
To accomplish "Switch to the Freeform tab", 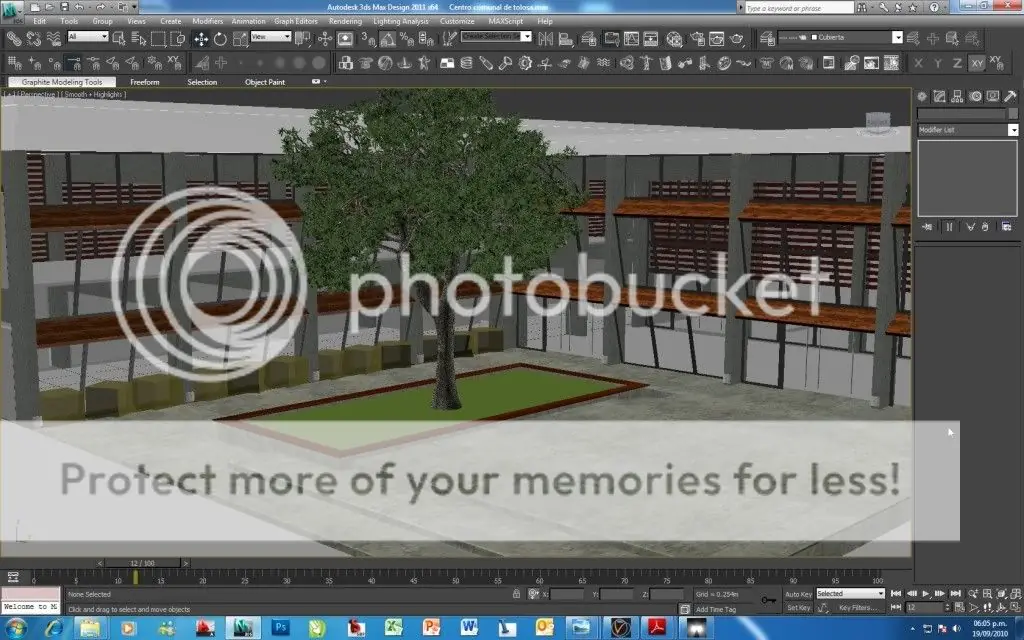I will (144, 82).
